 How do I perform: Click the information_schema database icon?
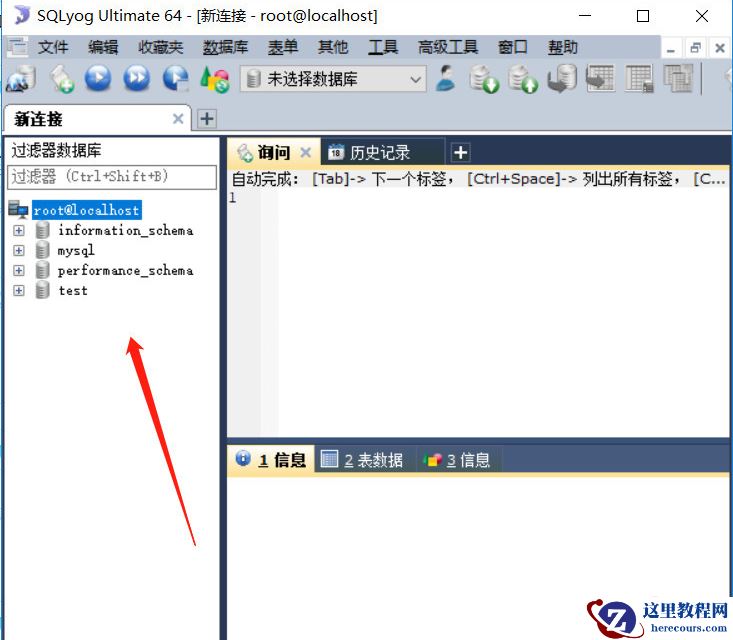coord(43,230)
